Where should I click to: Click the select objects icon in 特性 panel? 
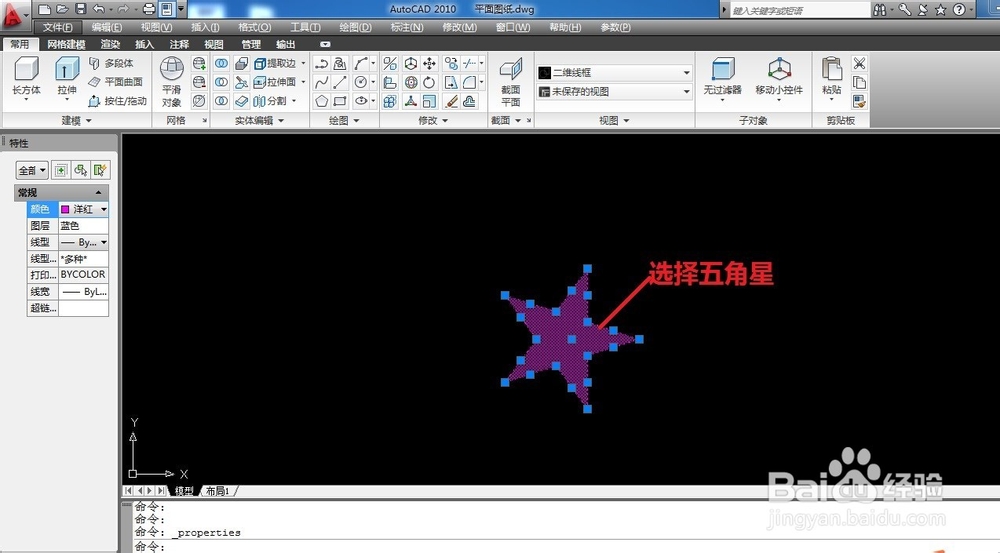80,170
